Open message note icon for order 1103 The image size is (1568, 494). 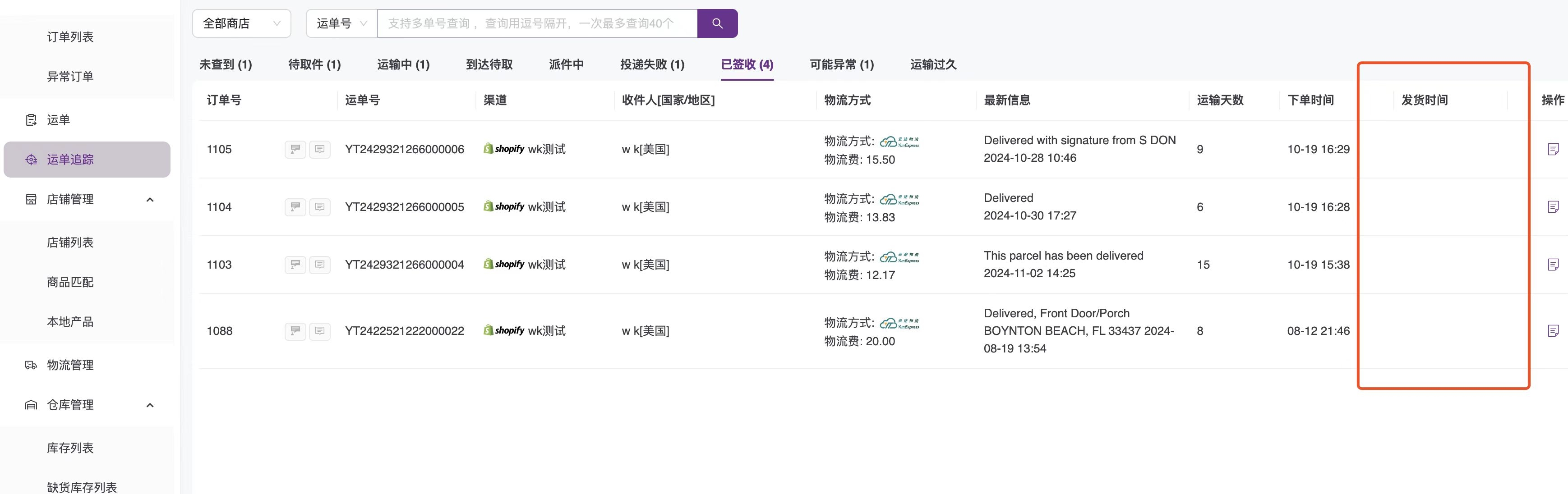click(x=319, y=265)
